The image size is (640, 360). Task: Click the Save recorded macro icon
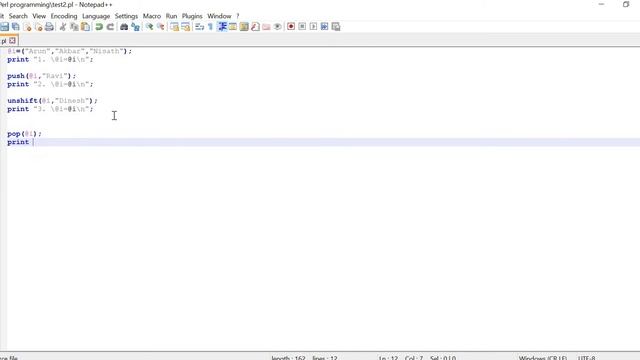[x=336, y=27]
